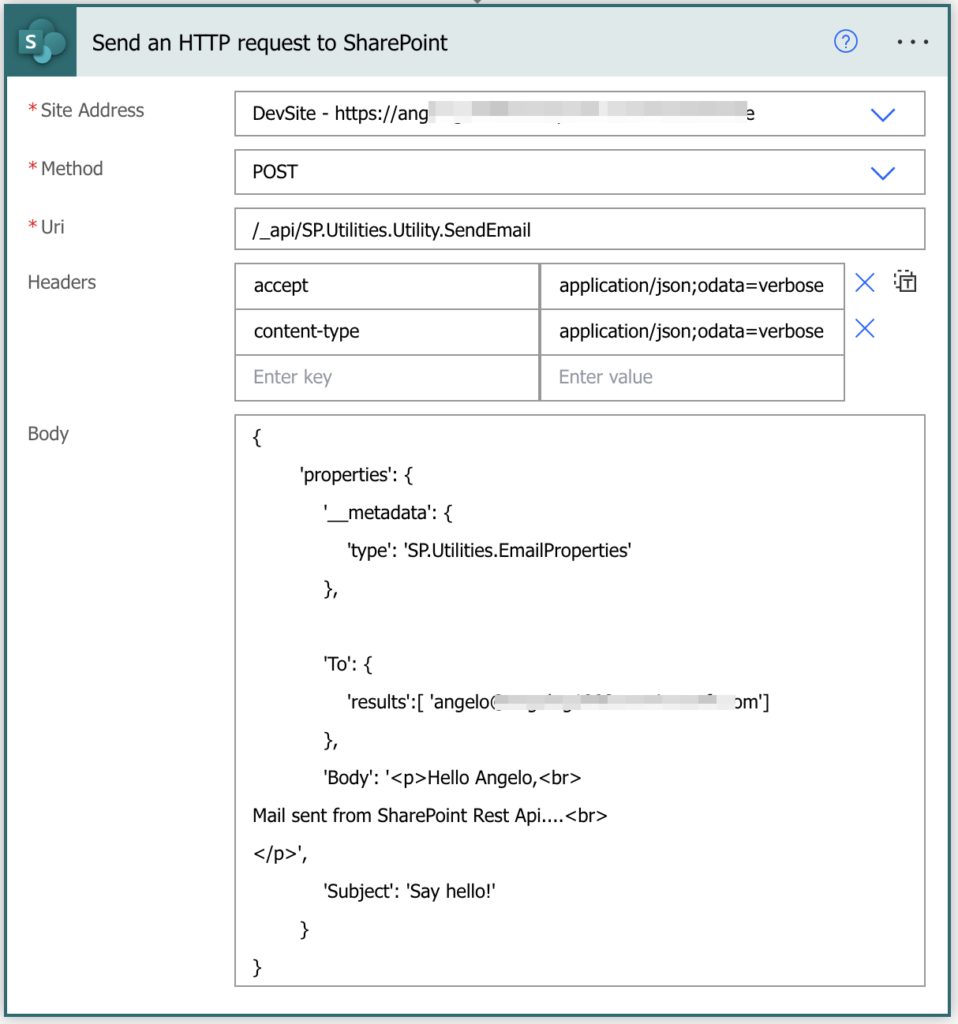Click the 'Subject': 'Say hello!' line
The image size is (958, 1024).
point(409,891)
